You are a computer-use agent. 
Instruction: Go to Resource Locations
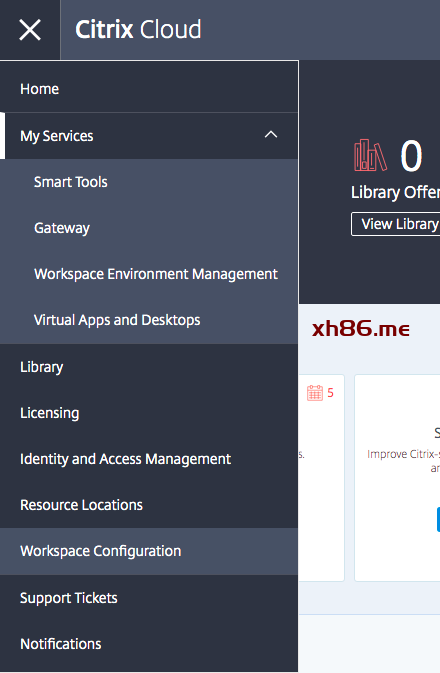click(x=149, y=505)
